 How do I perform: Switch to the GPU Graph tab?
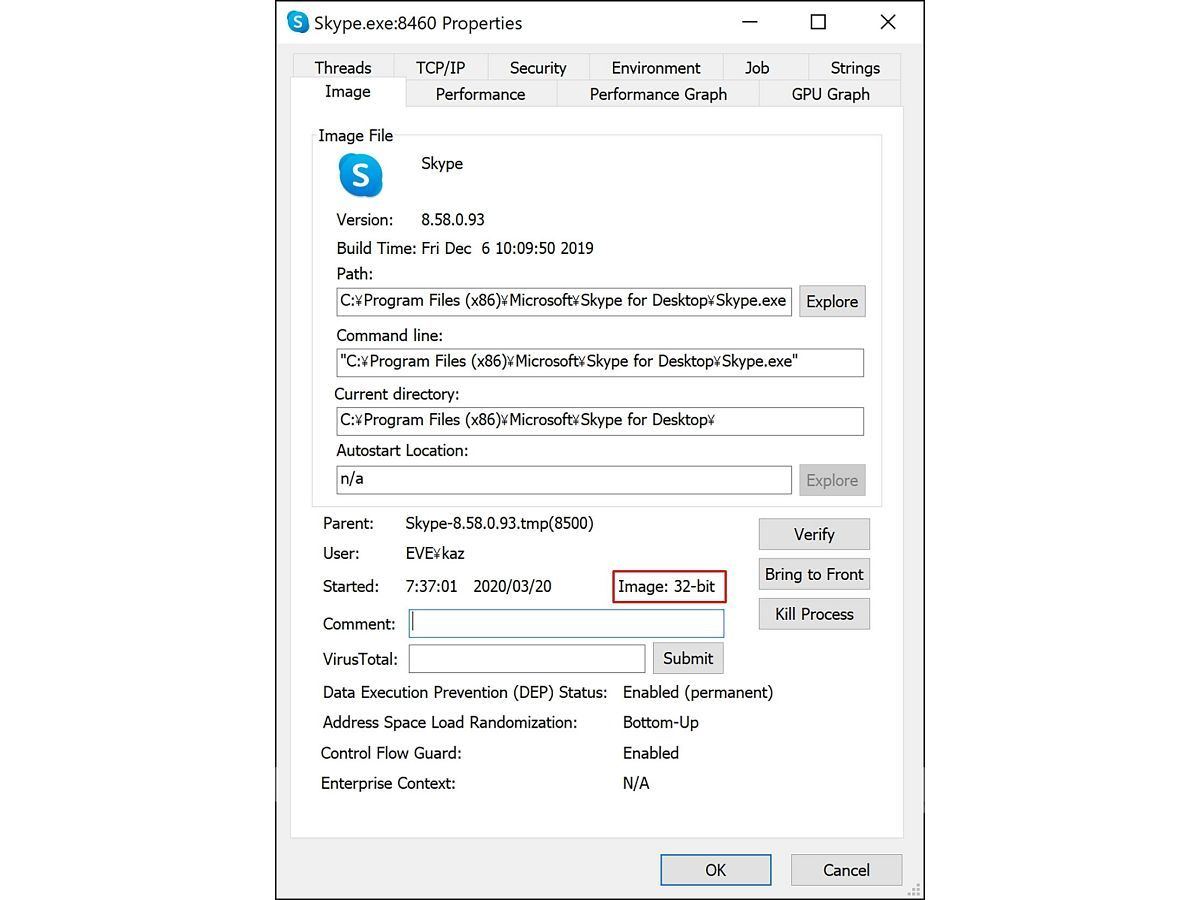point(830,94)
